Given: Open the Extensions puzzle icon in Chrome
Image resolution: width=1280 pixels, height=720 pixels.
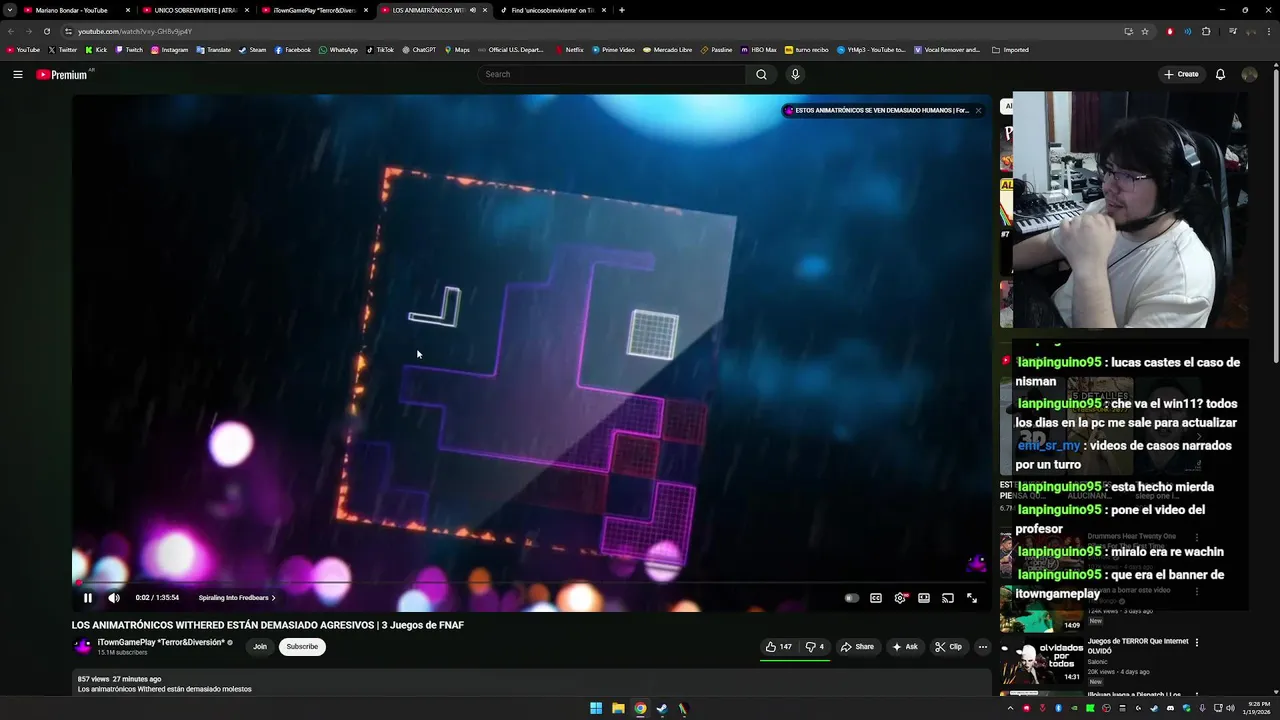Looking at the screenshot, I should 1206,31.
